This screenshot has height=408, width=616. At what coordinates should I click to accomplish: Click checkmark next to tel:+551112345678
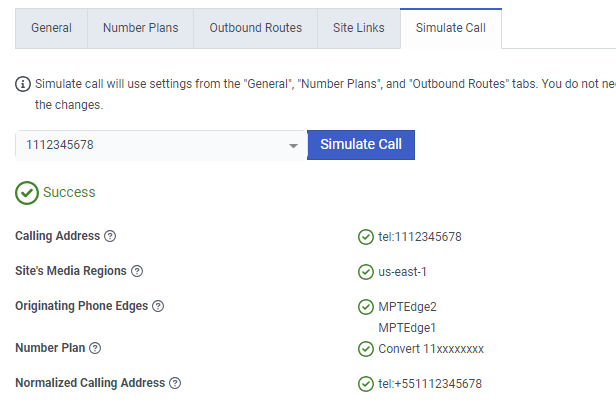(x=366, y=384)
